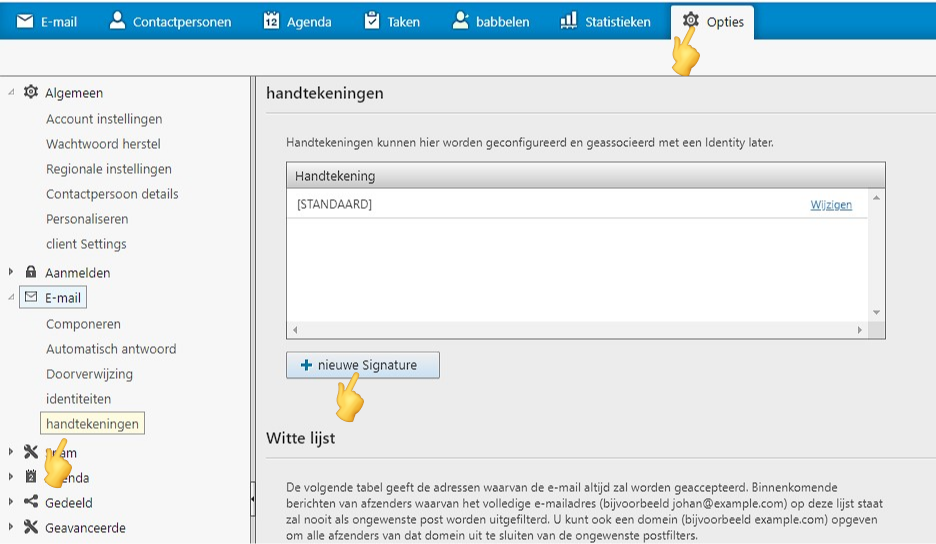
Task: Click the plus icon on nieuwe Signature
Action: point(306,365)
